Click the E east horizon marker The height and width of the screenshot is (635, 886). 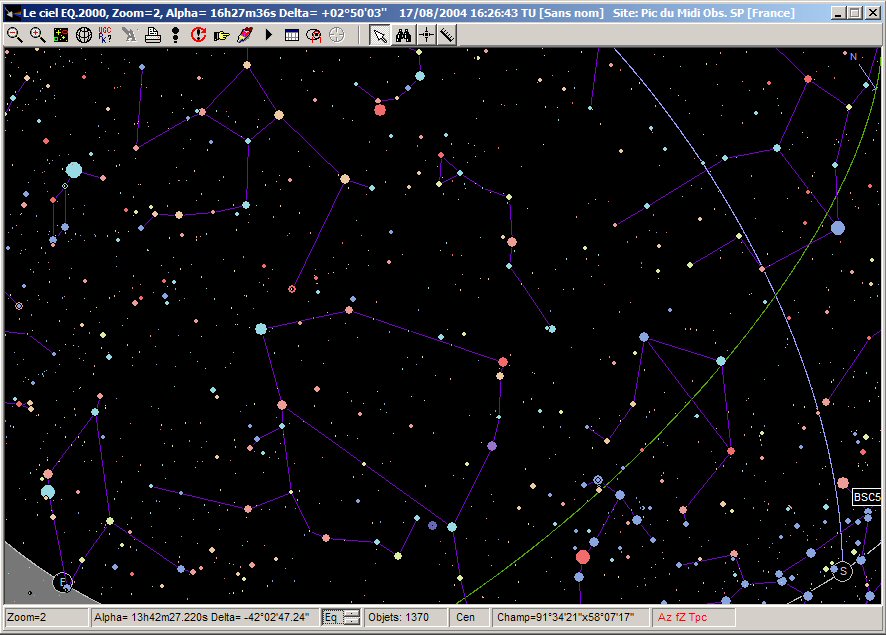pyautogui.click(x=63, y=582)
